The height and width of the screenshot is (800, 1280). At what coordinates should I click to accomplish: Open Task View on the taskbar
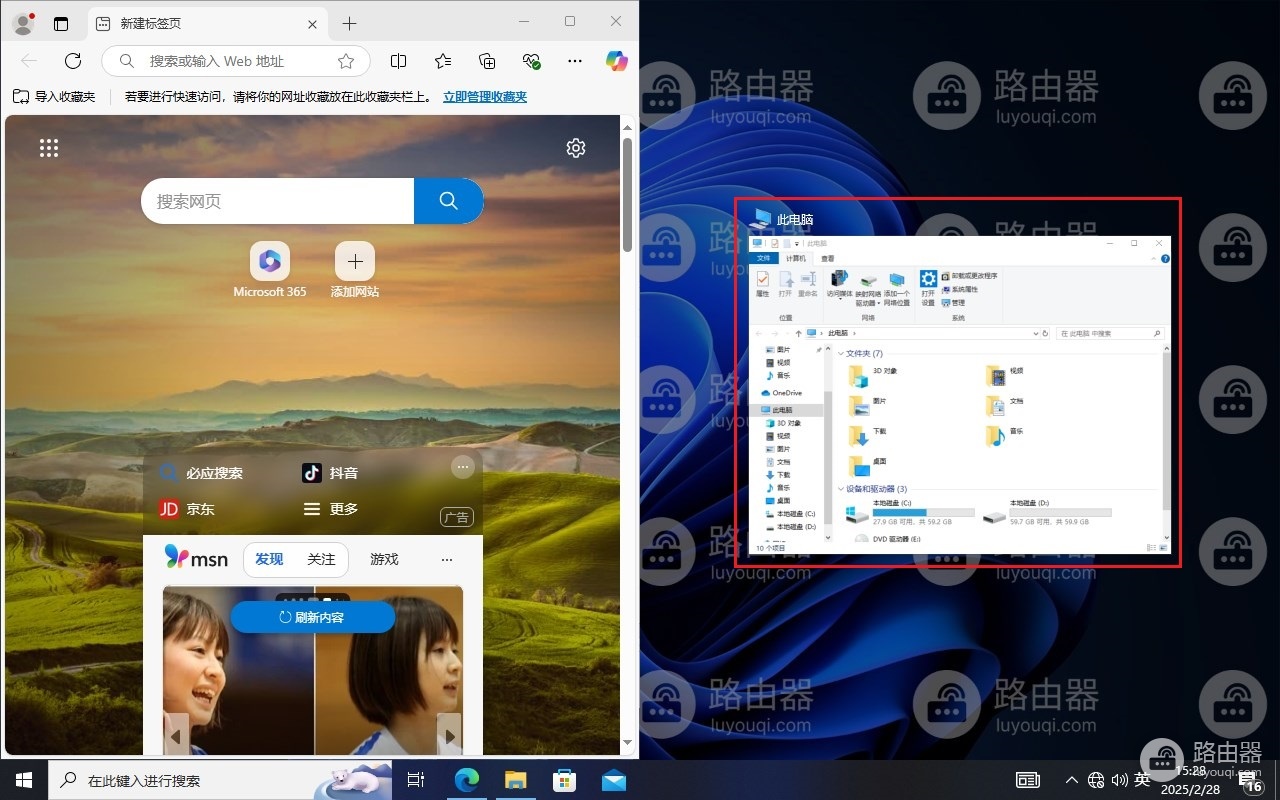click(416, 780)
